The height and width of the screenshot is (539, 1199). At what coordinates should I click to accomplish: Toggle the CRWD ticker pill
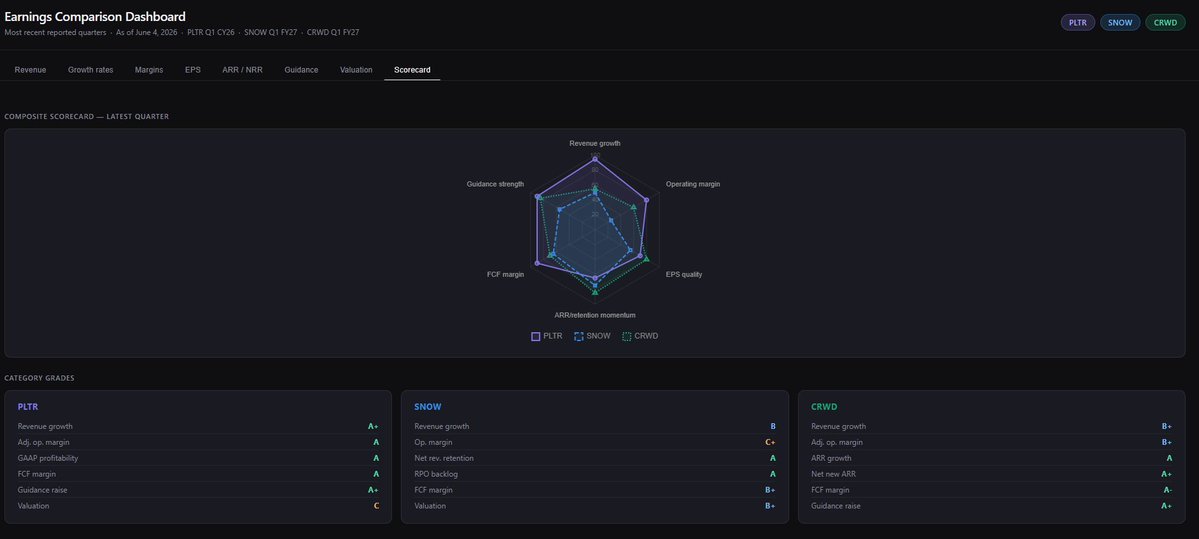[x=1165, y=22]
